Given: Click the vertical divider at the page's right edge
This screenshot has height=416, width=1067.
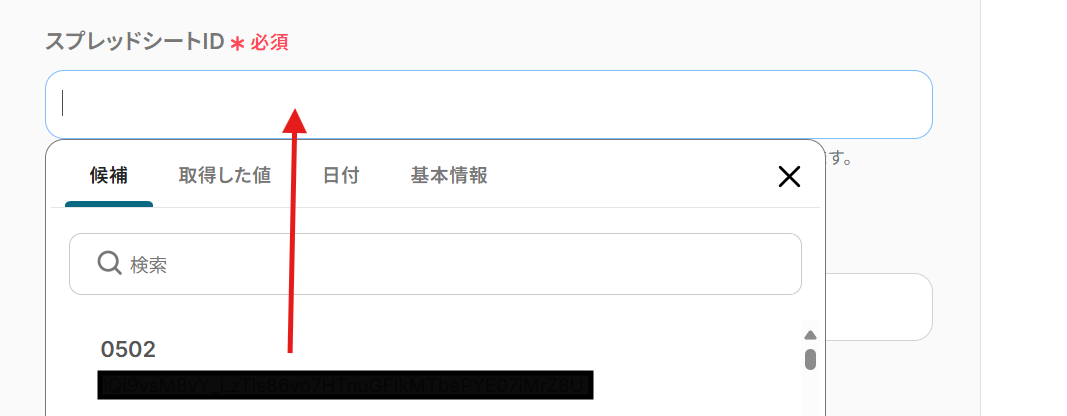Looking at the screenshot, I should pyautogui.click(x=980, y=208).
